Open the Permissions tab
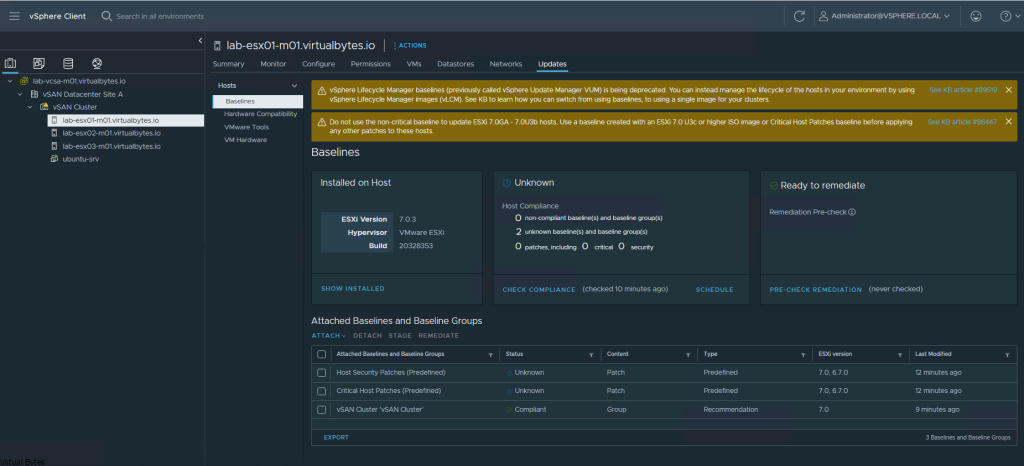Image resolution: width=1024 pixels, height=466 pixels. click(371, 64)
